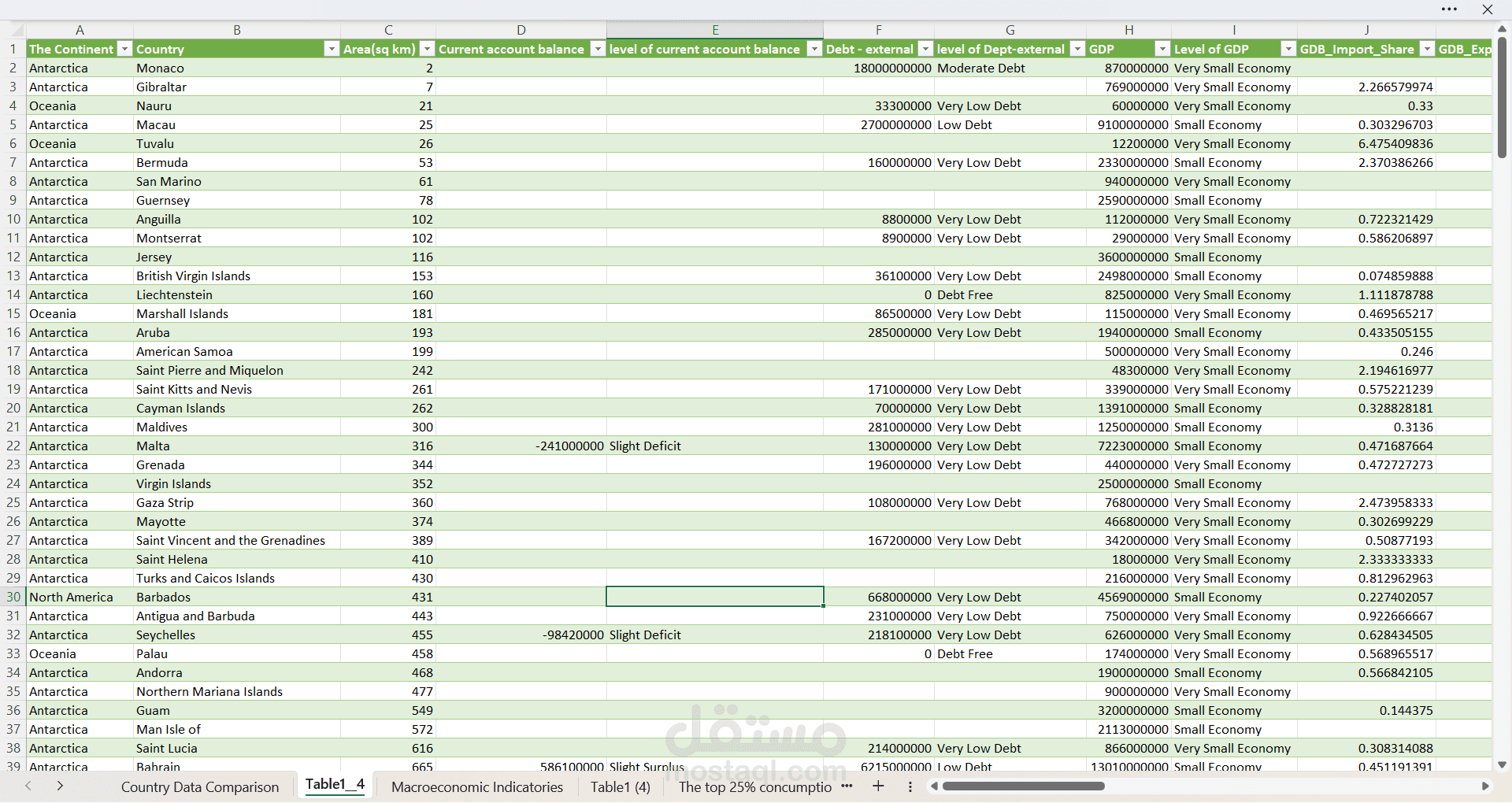Click the scroll down arrow on vertical scrollbar

click(1502, 764)
